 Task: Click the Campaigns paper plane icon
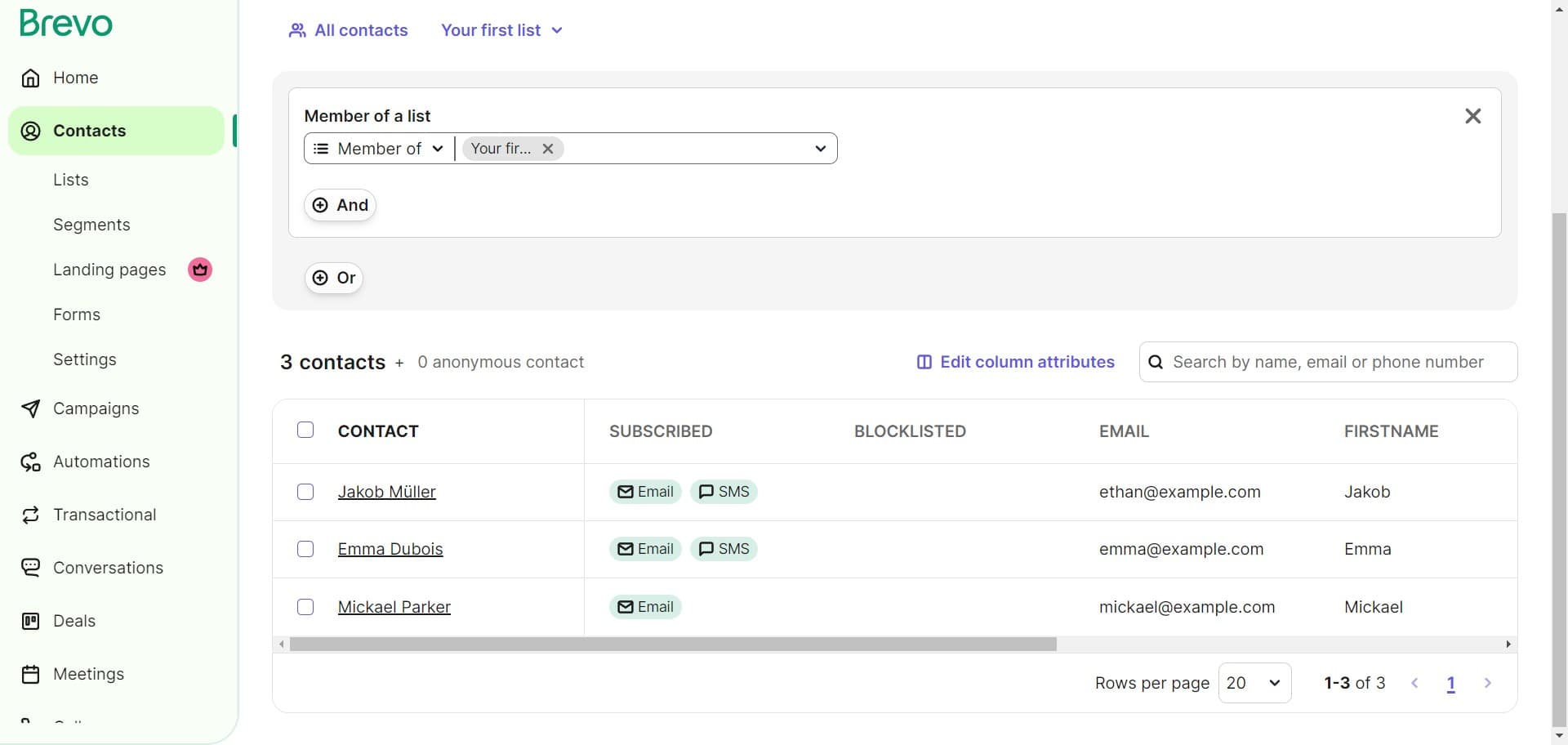(31, 408)
